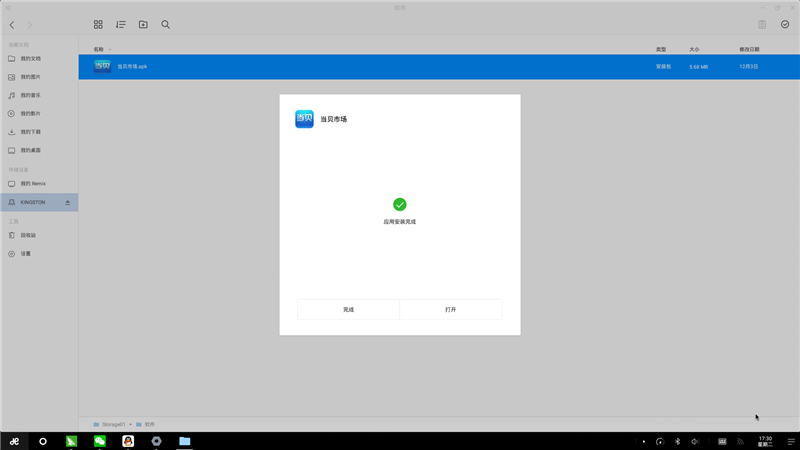This screenshot has height=450, width=800.
Task: Open the sort order icon
Action: [x=120, y=24]
